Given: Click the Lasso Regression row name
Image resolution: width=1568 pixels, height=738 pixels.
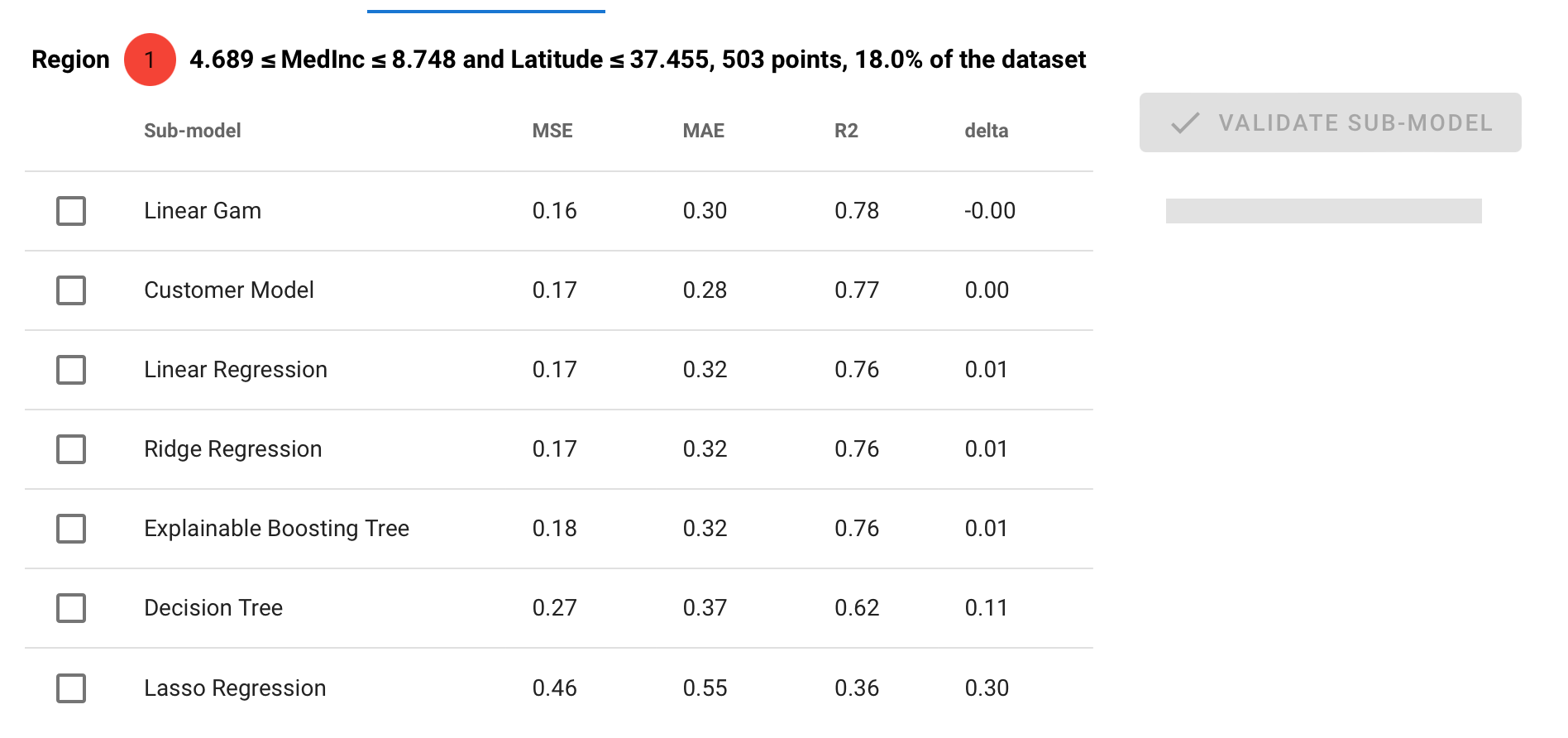Looking at the screenshot, I should coord(235,688).
